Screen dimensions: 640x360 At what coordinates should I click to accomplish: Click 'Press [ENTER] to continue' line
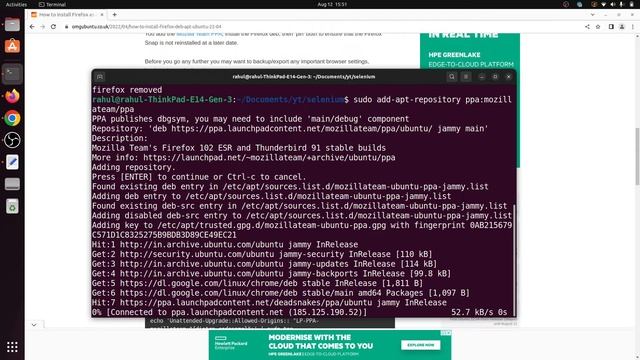pyautogui.click(x=199, y=177)
